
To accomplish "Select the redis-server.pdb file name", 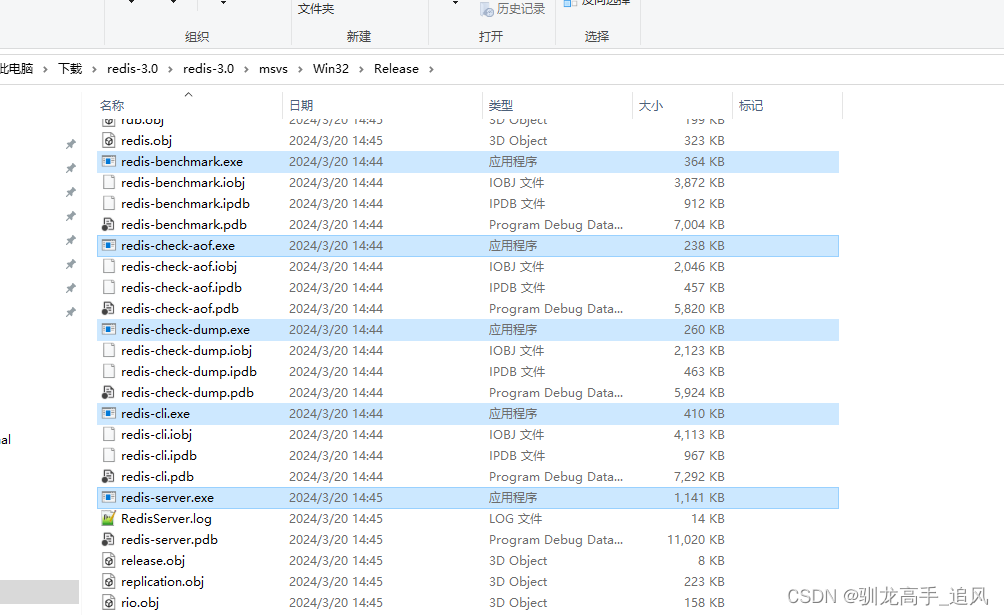I will 169,539.
